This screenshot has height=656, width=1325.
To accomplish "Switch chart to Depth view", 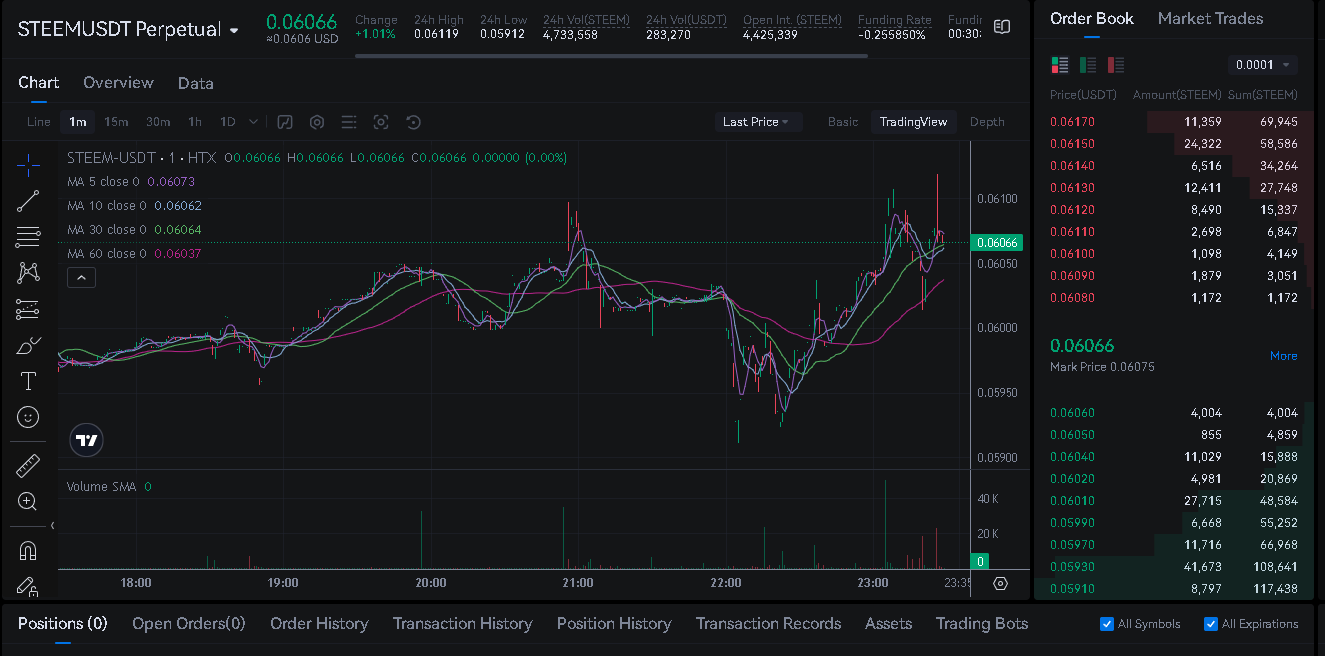I will (x=986, y=122).
